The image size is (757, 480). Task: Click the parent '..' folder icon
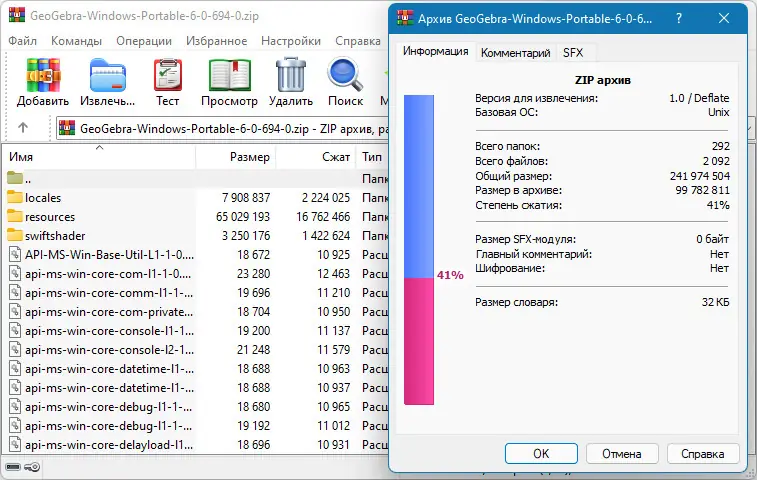pyautogui.click(x=15, y=178)
